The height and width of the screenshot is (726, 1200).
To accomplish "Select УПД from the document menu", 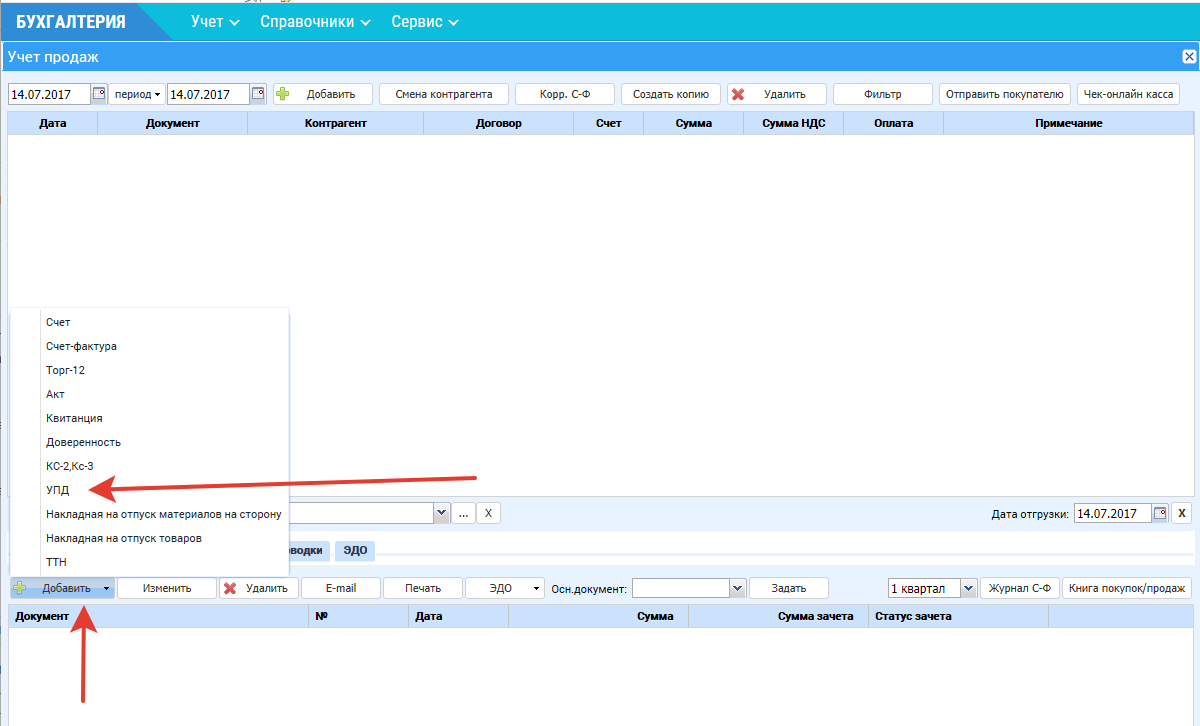I will tap(58, 490).
